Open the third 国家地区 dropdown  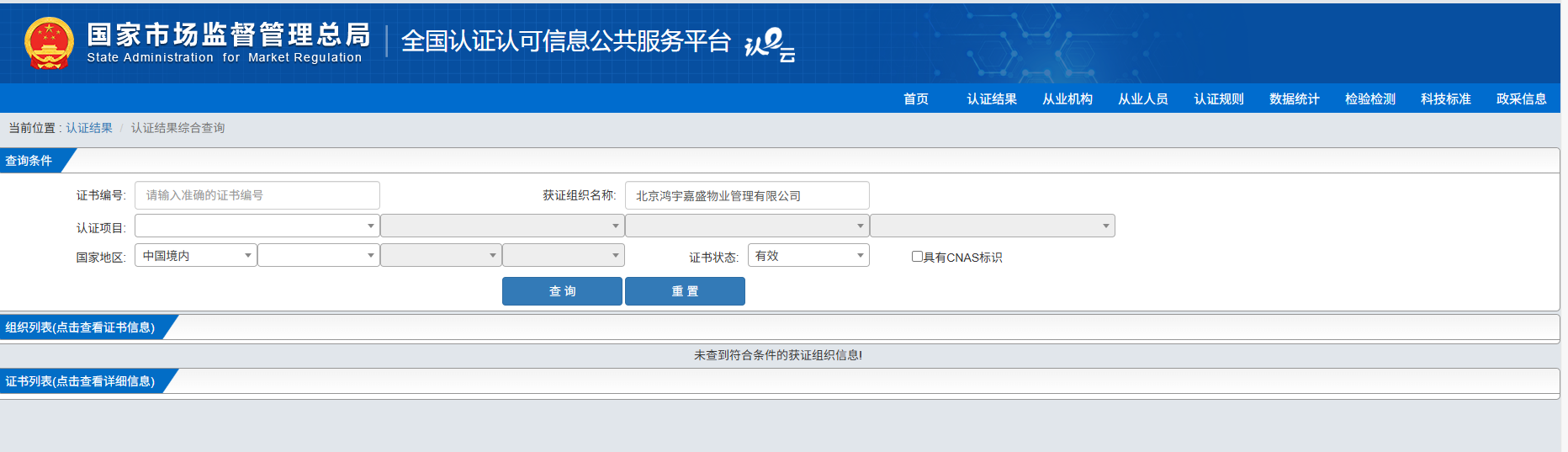(x=441, y=255)
